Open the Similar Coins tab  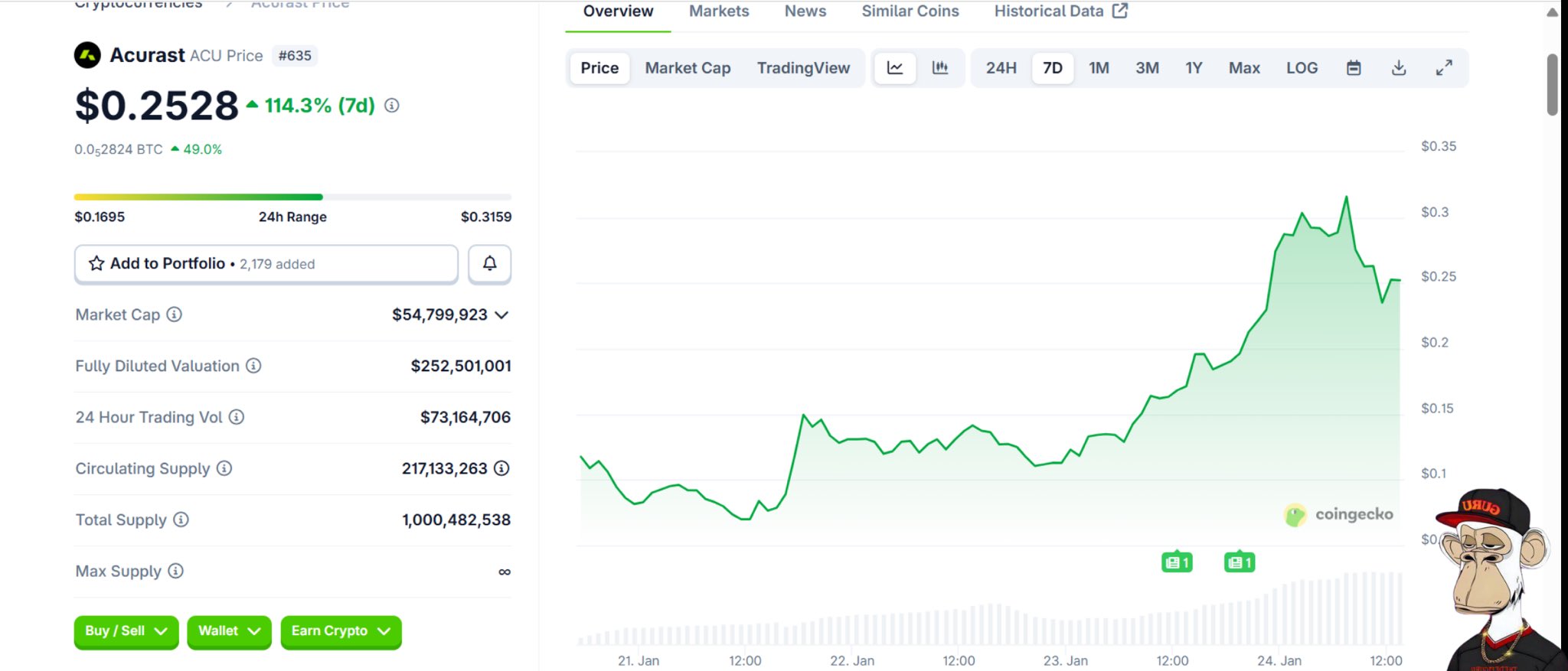910,11
